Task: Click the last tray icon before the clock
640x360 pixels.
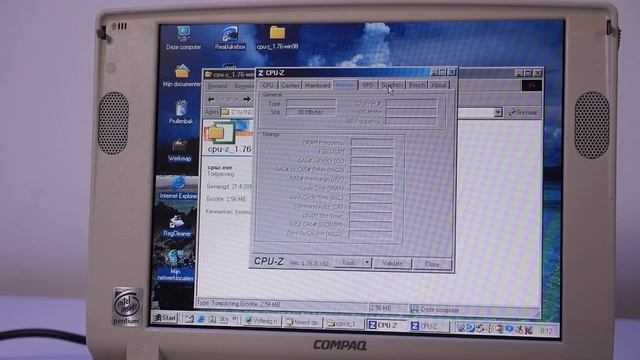Action: tap(528, 329)
